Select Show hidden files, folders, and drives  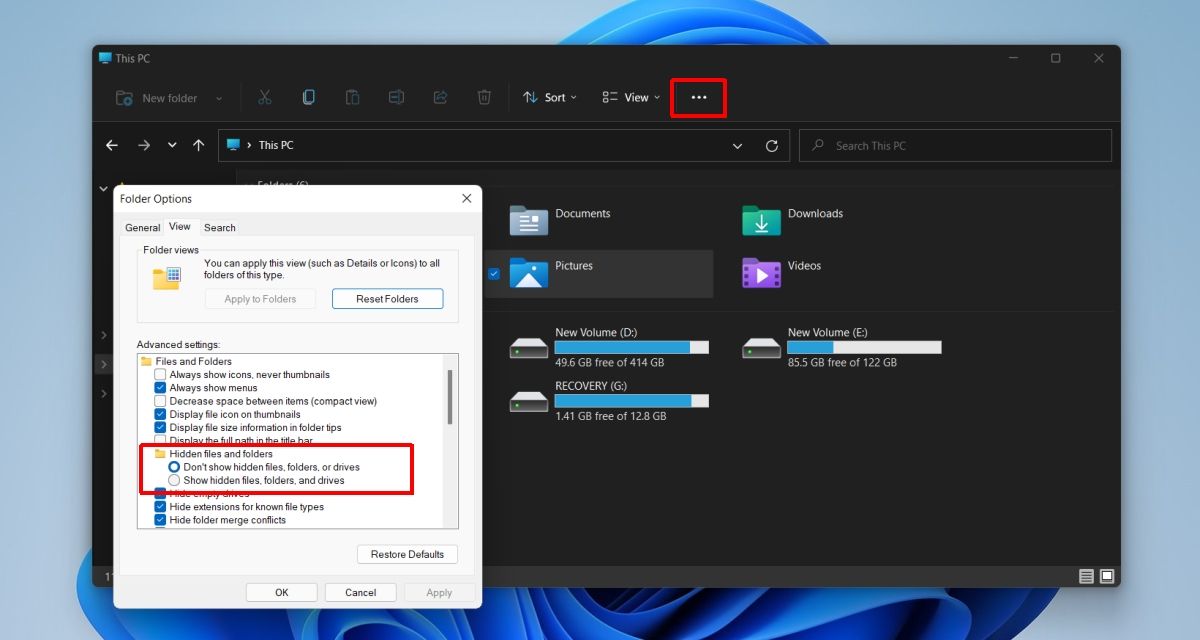[x=175, y=480]
